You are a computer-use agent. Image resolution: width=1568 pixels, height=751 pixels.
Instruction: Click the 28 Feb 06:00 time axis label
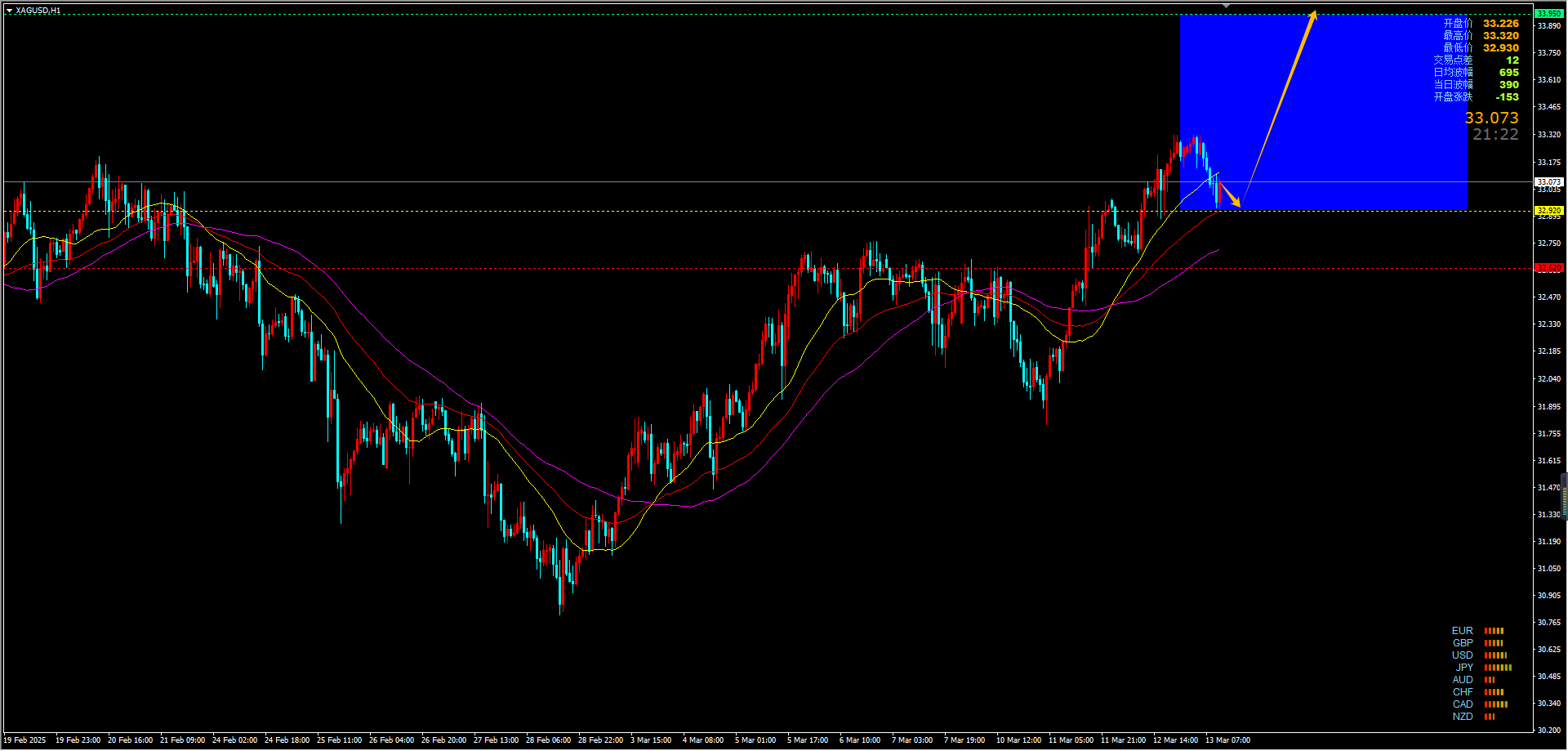tap(548, 740)
